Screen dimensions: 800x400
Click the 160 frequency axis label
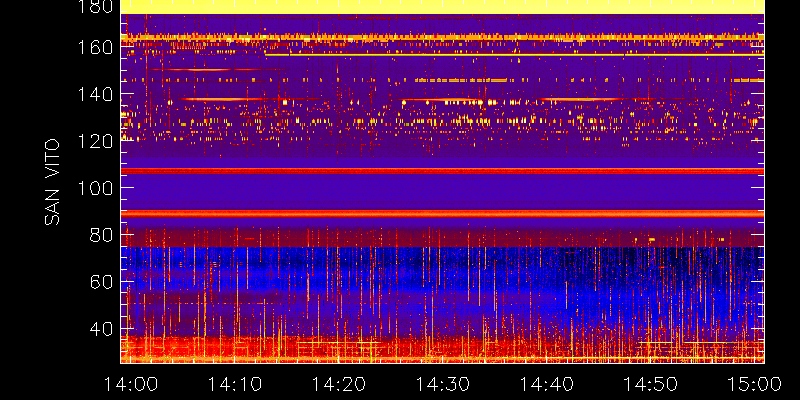click(x=95, y=47)
